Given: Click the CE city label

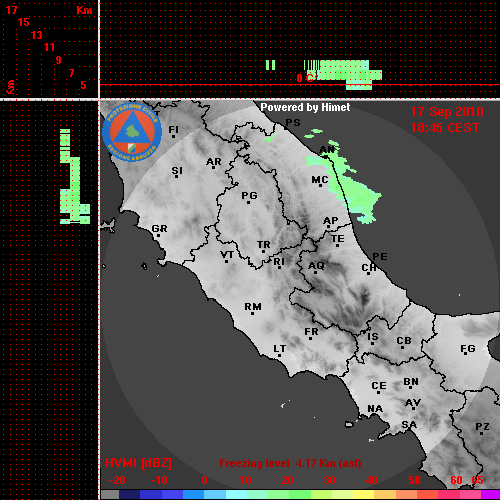Looking at the screenshot, I should pyautogui.click(x=379, y=386).
